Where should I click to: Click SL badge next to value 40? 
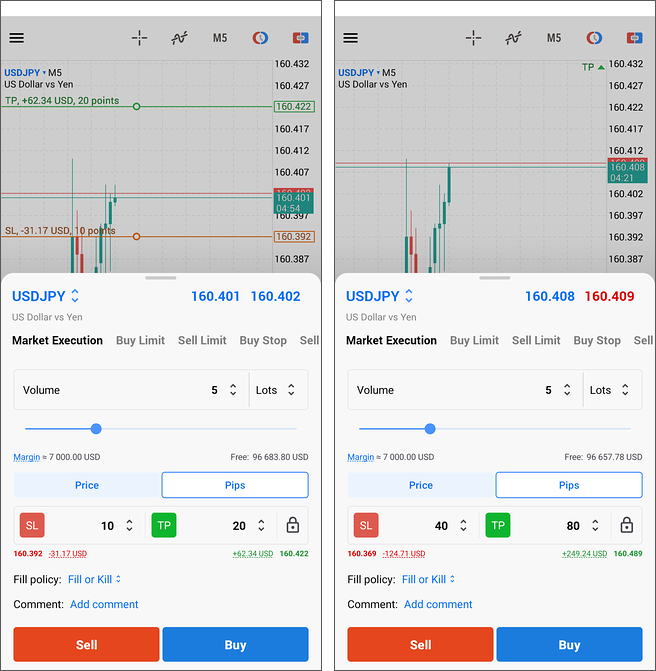(x=366, y=525)
